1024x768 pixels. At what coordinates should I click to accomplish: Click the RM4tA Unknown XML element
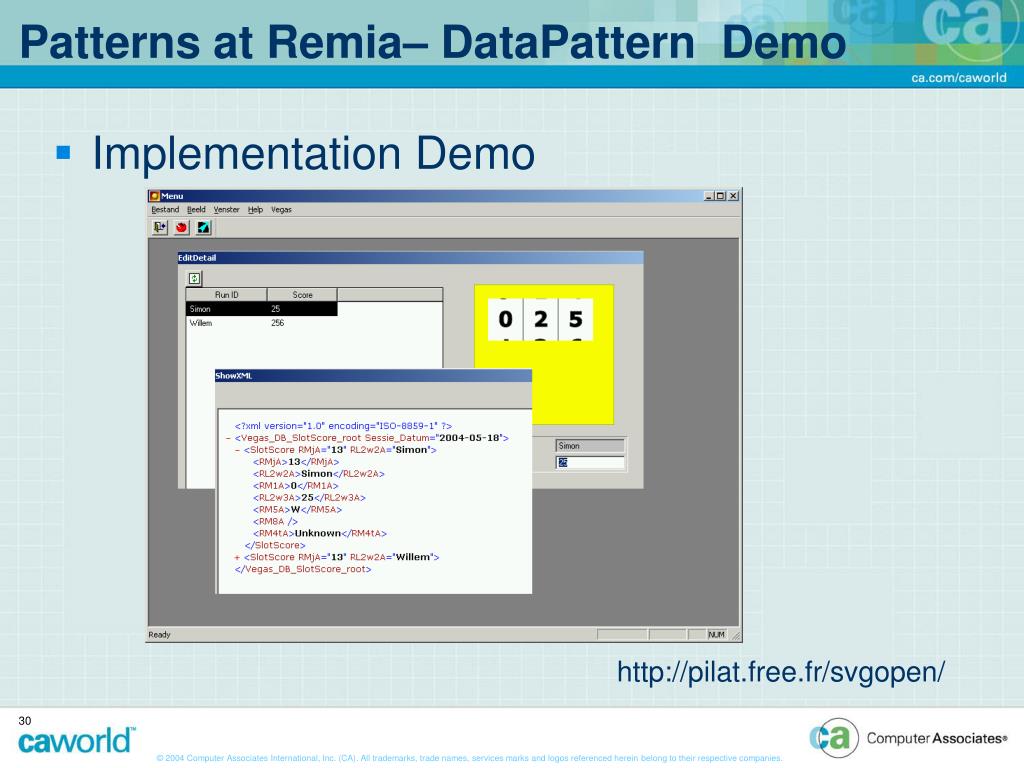[320, 534]
